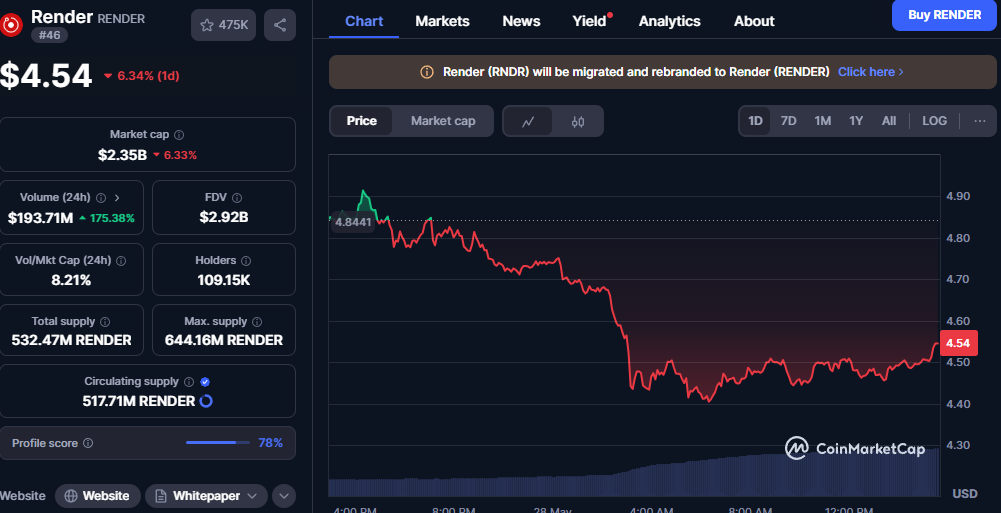Click the $2.35B market cap value
This screenshot has height=513, width=1001.
point(123,155)
